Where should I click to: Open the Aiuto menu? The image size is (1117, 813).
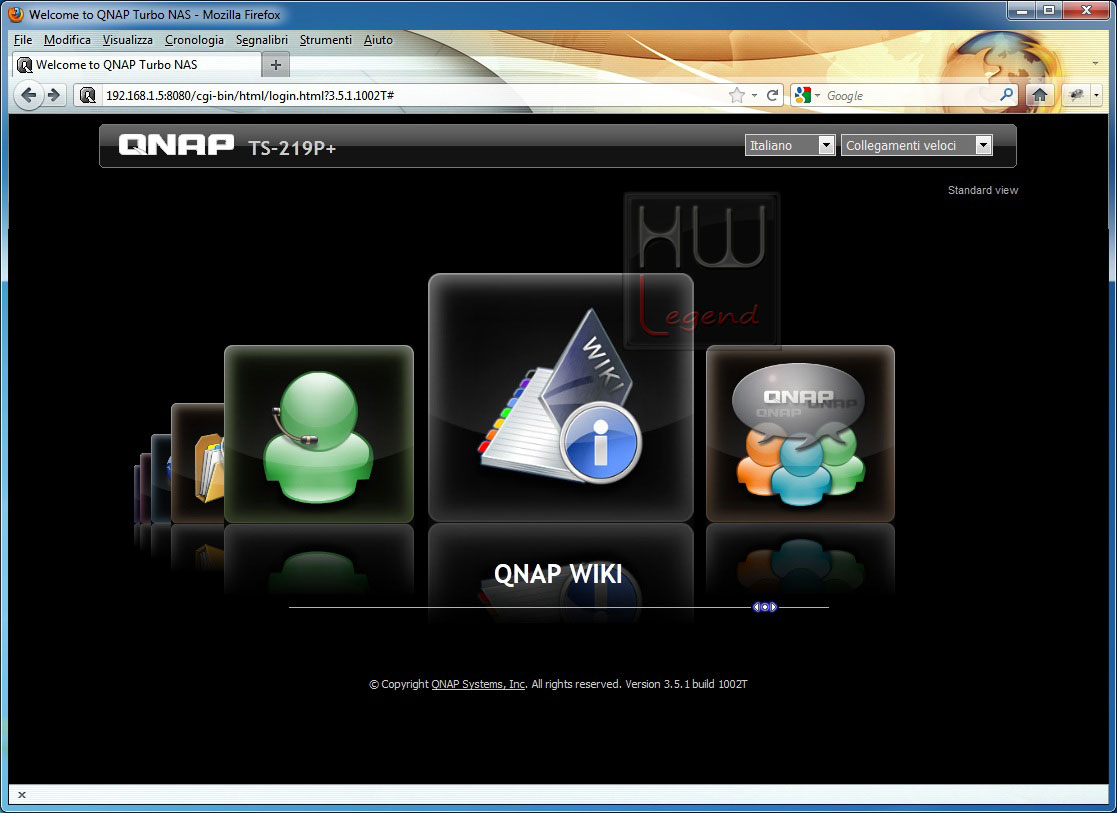click(378, 40)
